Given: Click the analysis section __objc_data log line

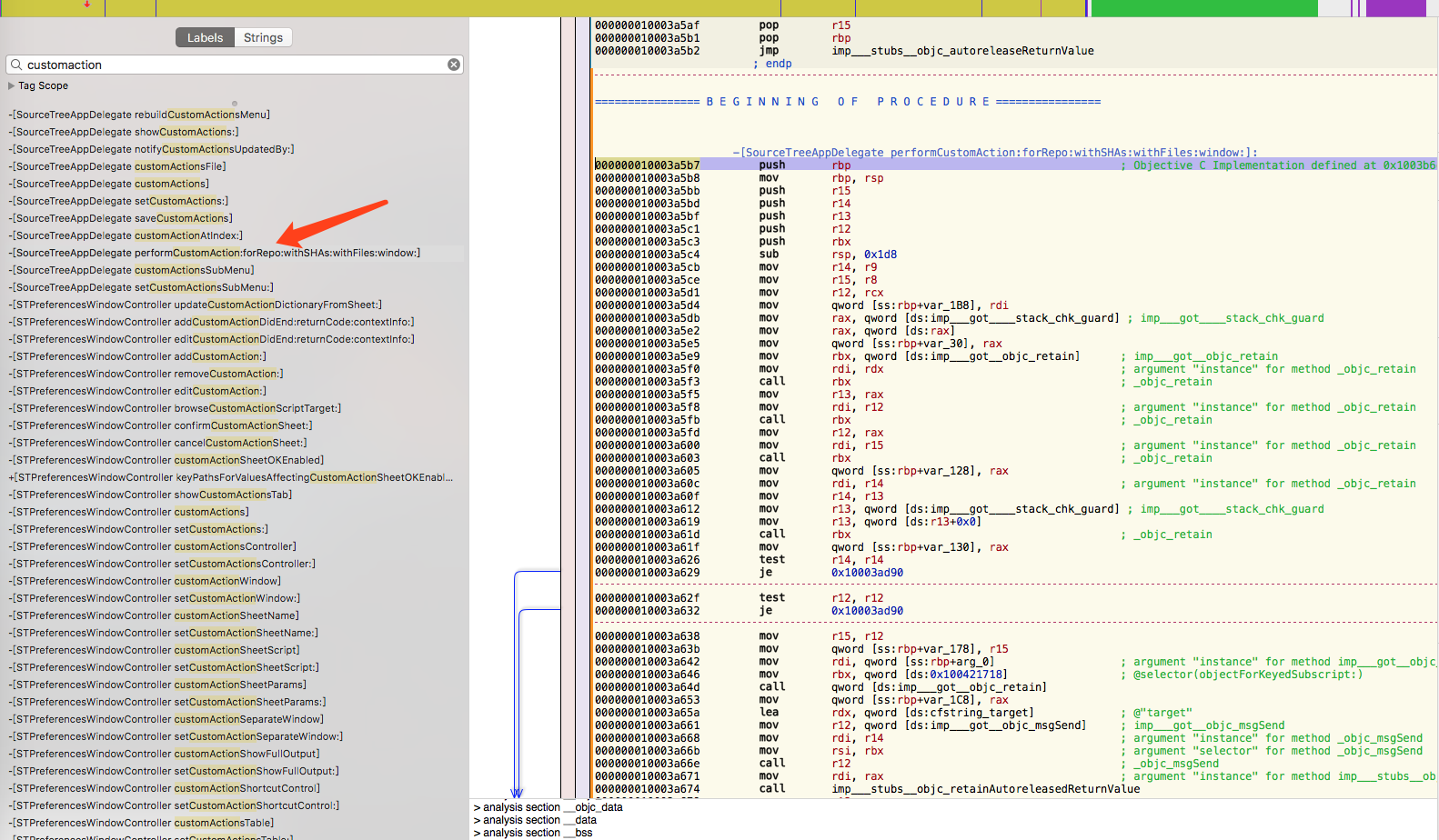Looking at the screenshot, I should click(548, 807).
